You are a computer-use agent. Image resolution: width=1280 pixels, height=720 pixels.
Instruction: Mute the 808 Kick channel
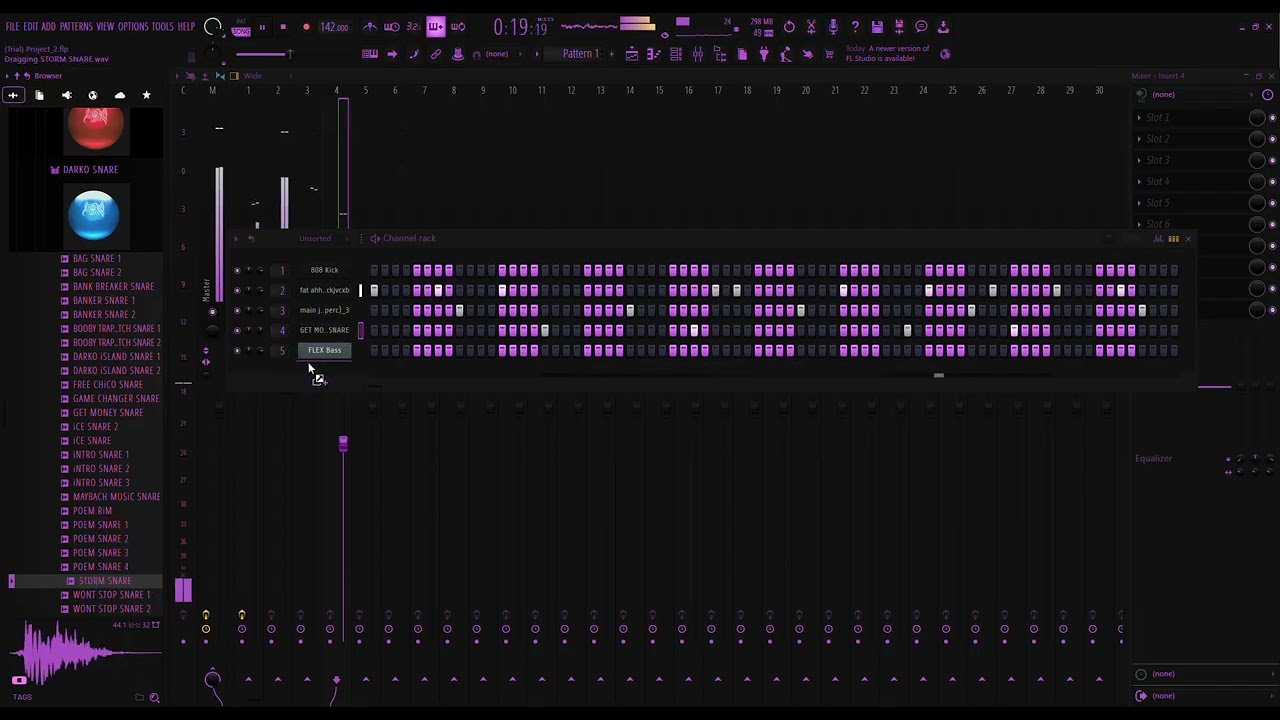coord(237,270)
